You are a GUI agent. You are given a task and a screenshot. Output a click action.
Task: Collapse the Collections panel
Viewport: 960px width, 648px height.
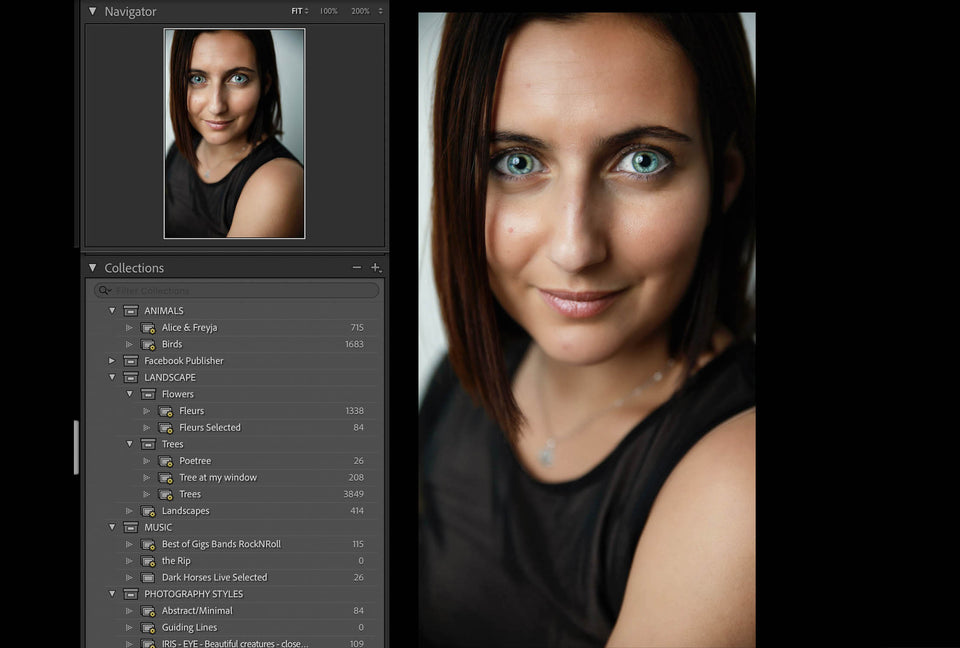(93, 268)
